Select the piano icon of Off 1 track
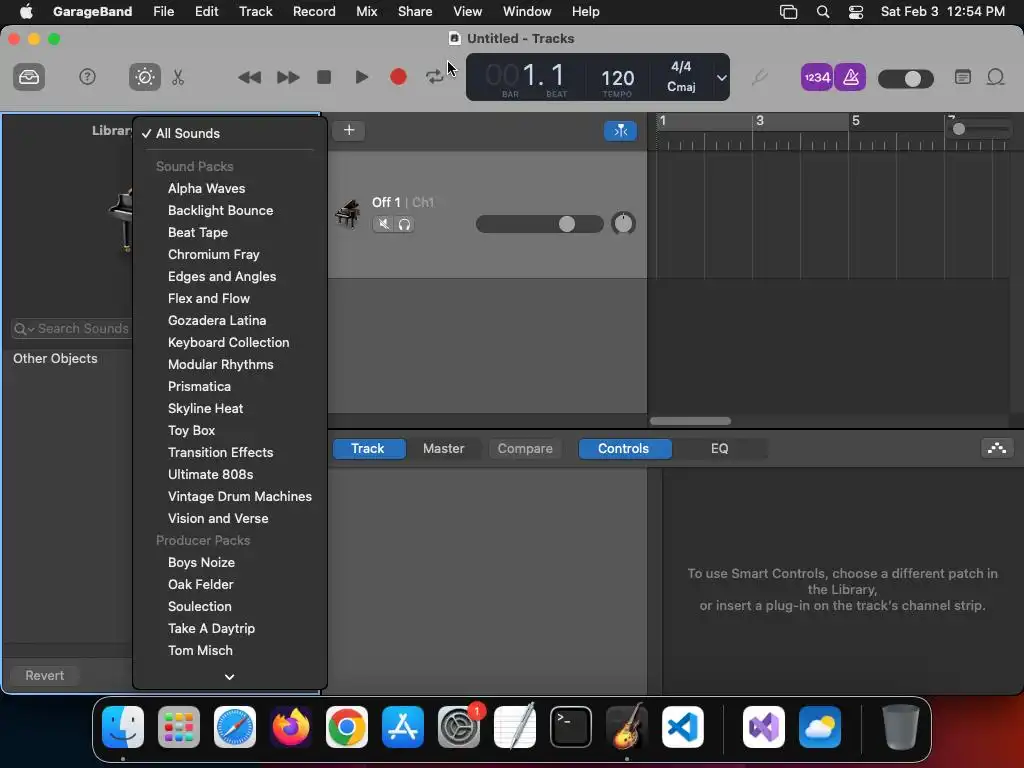The image size is (1024, 768). click(347, 213)
